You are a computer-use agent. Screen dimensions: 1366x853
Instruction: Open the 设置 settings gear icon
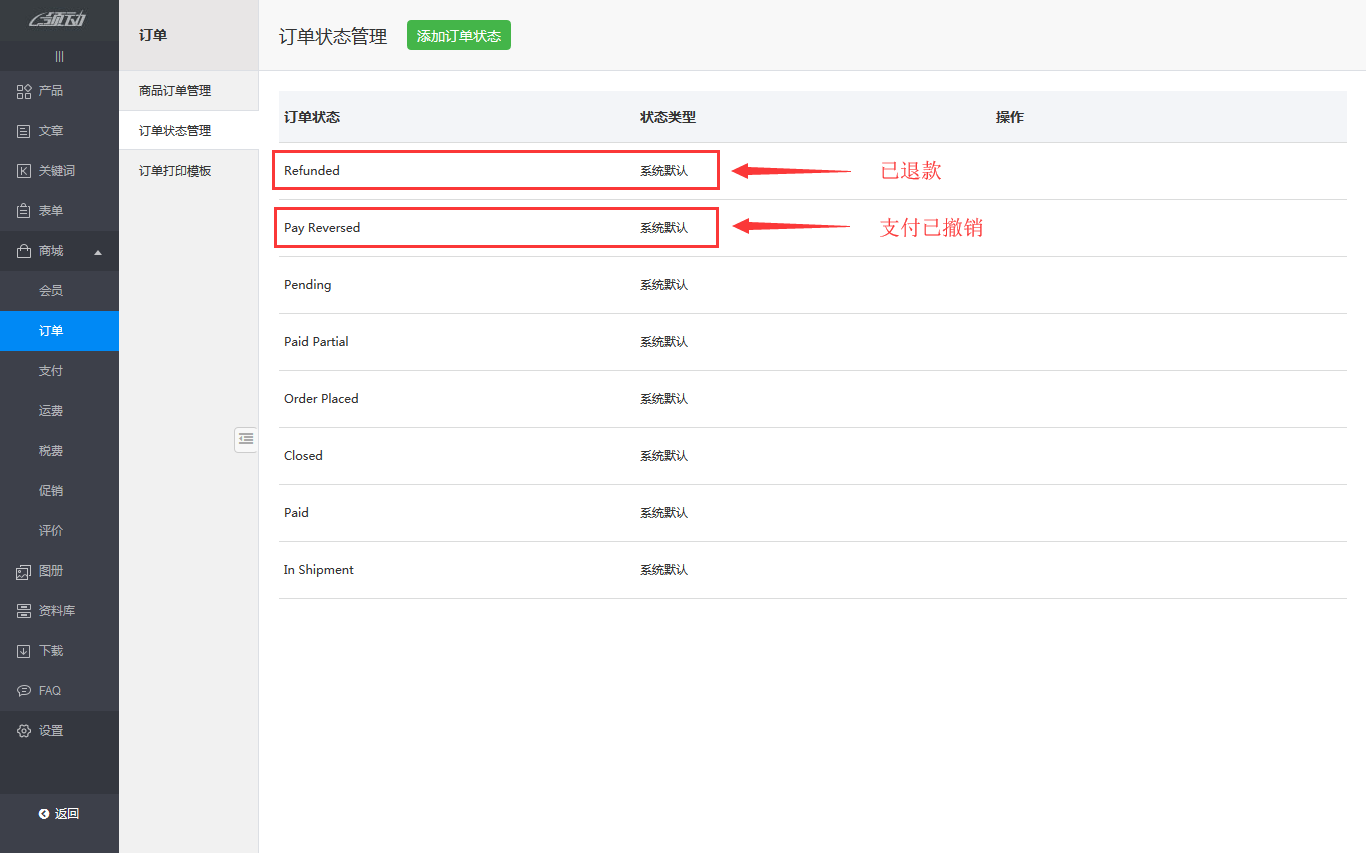pos(23,730)
